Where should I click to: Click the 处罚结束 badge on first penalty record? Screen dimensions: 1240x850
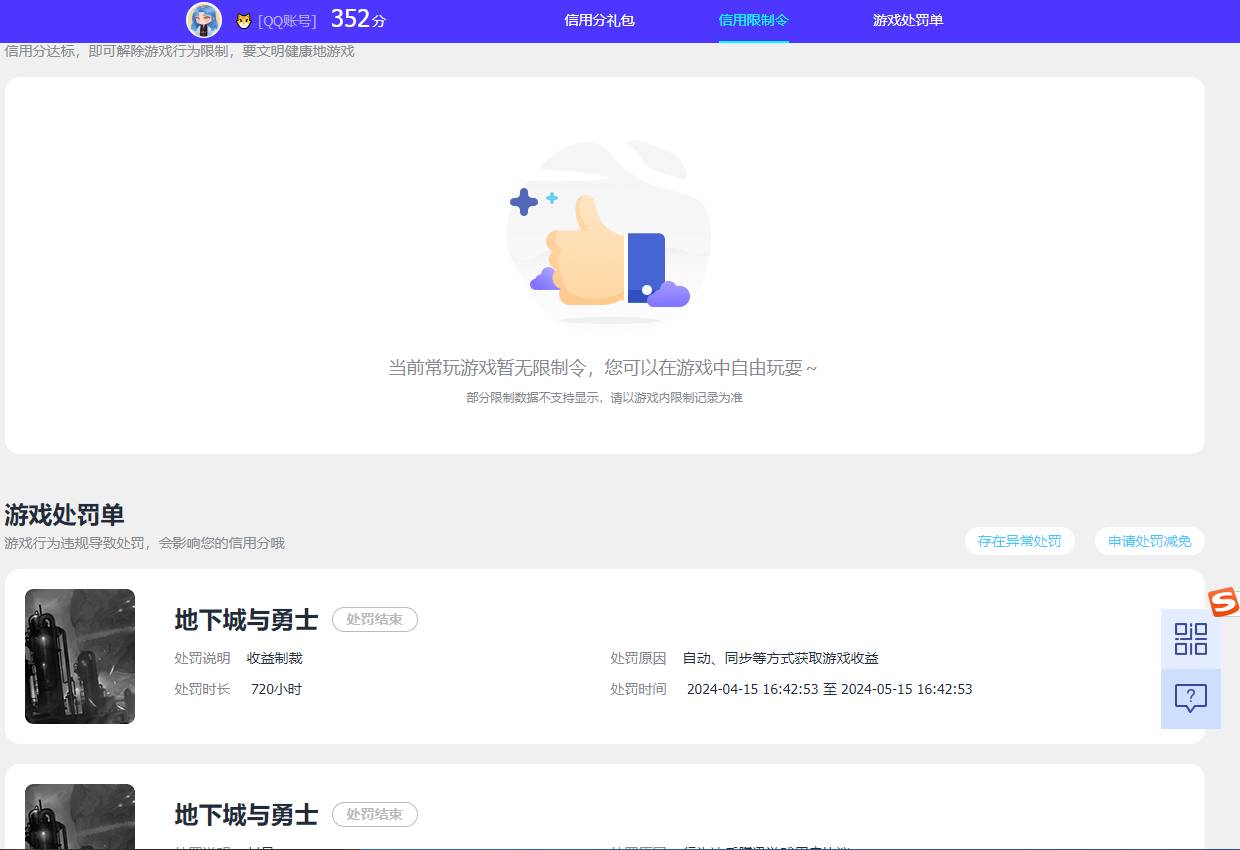coord(375,619)
